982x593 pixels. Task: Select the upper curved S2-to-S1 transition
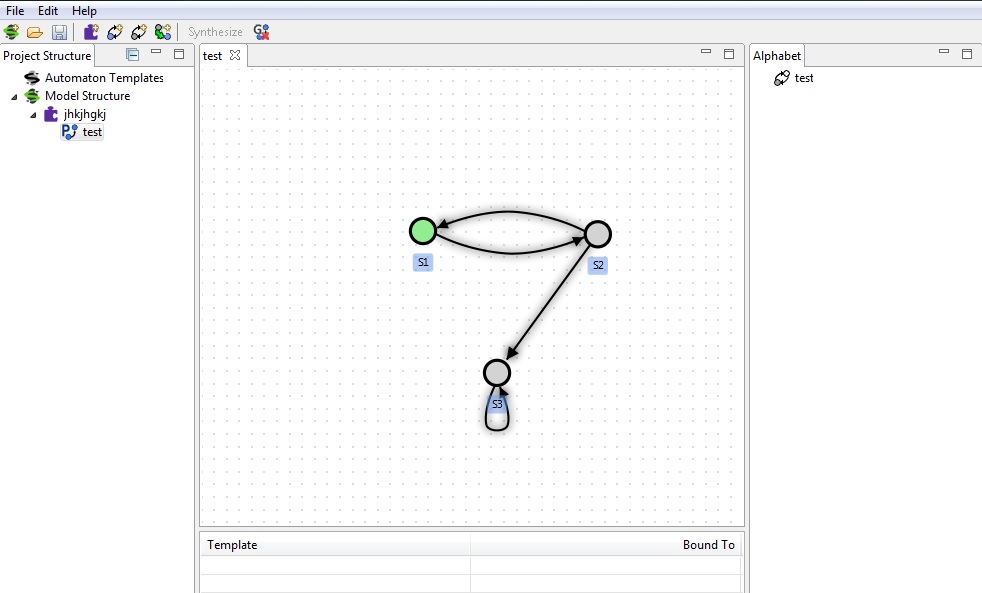(510, 213)
